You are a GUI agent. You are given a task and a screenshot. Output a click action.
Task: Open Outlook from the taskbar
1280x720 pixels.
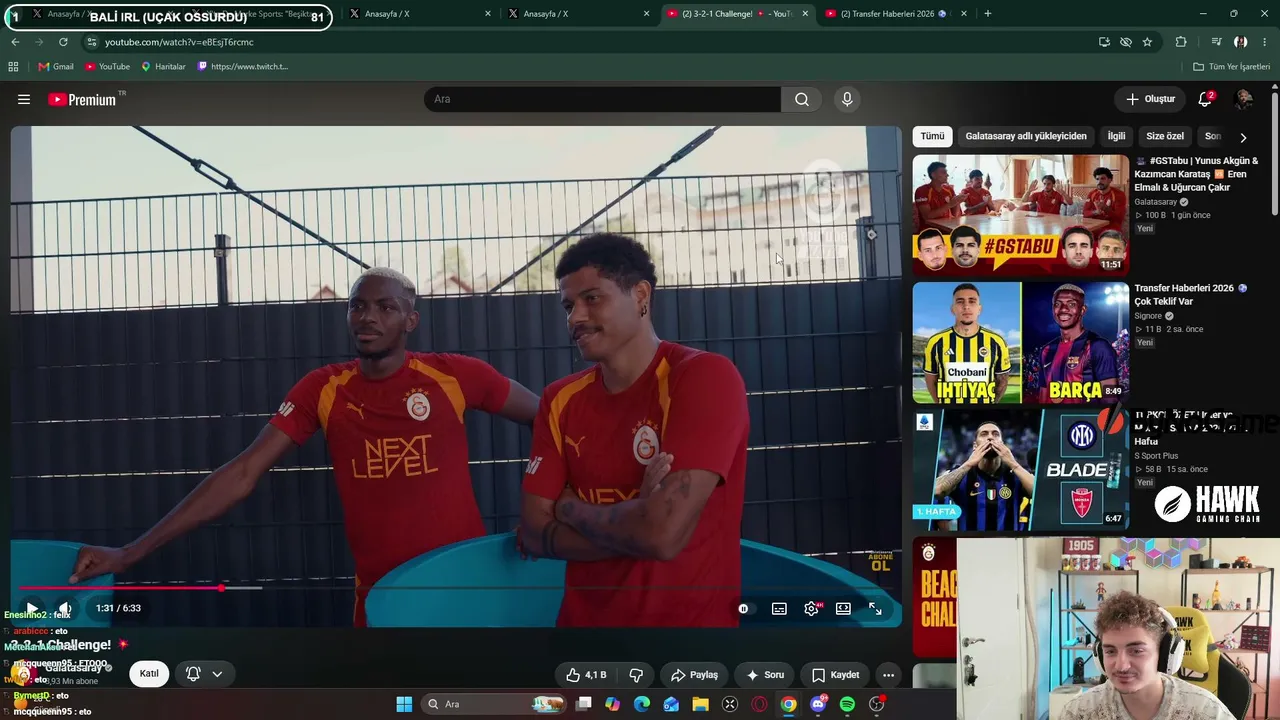671,704
